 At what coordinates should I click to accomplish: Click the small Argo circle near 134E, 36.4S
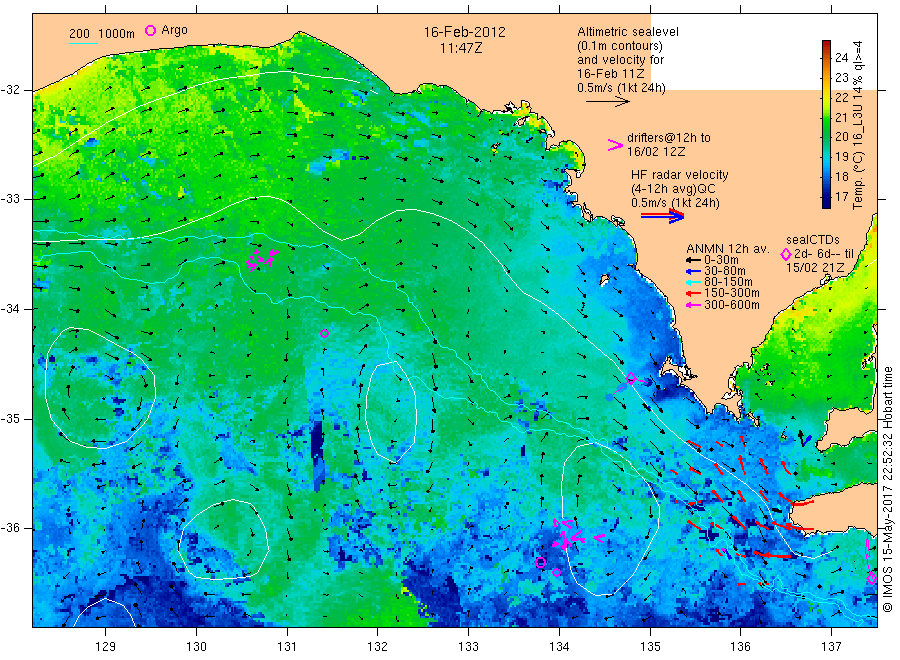[556, 572]
